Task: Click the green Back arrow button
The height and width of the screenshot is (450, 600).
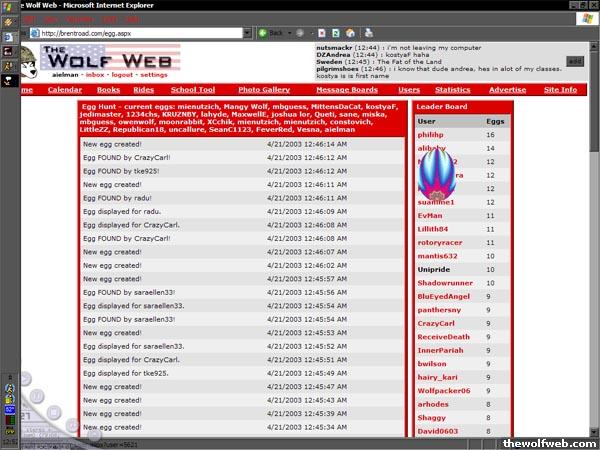Action: (x=262, y=33)
